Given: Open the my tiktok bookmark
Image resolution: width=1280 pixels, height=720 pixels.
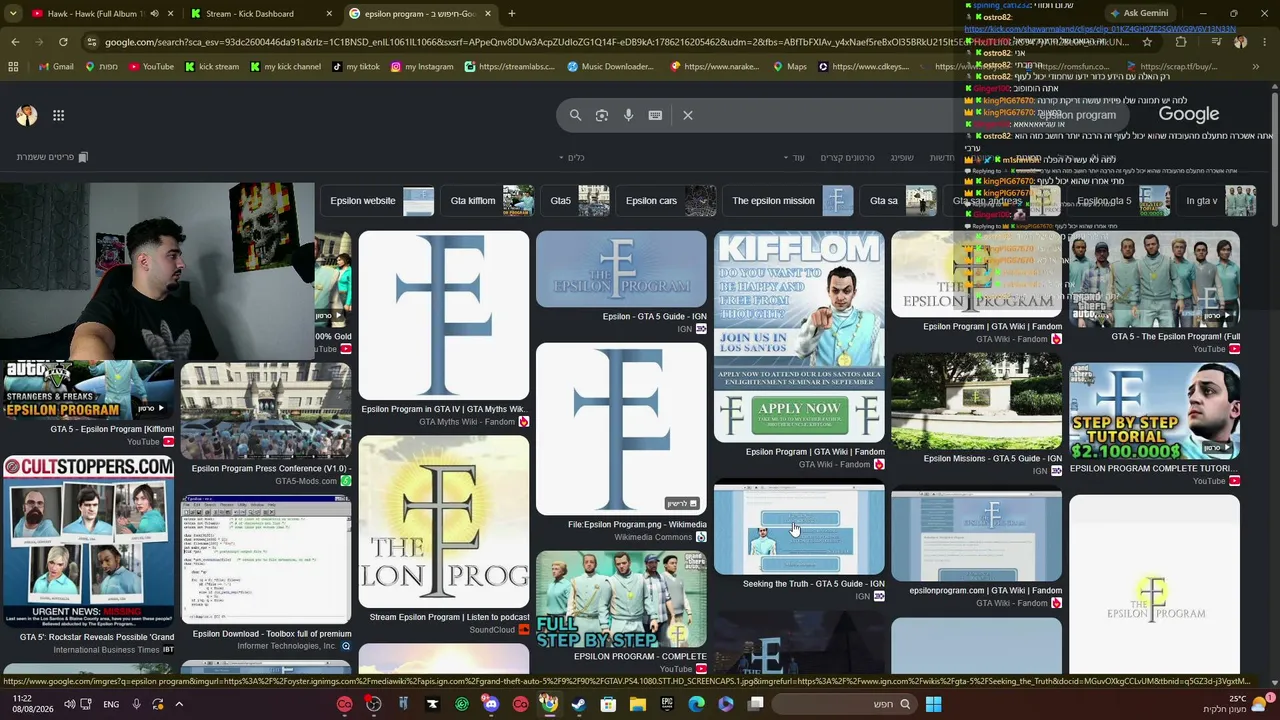Looking at the screenshot, I should pyautogui.click(x=355, y=67).
